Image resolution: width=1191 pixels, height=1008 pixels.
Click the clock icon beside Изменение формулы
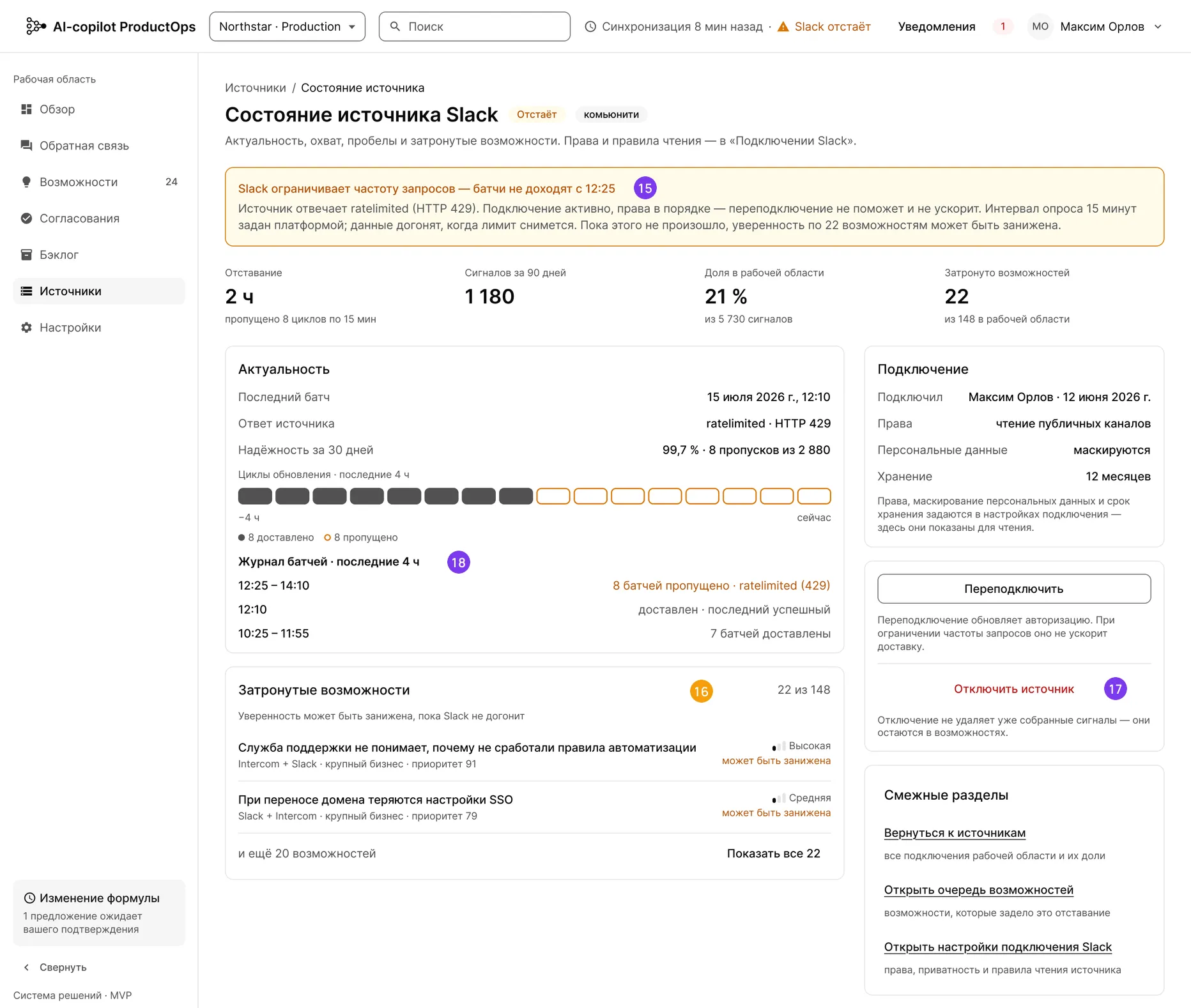(x=29, y=898)
